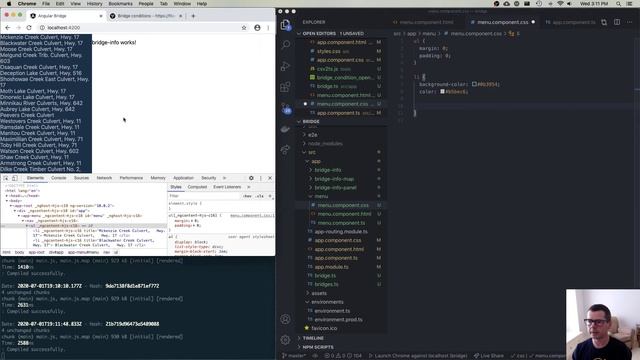Open the Chrome three-dot menu
This screenshot has width=640, height=360.
point(268,27)
